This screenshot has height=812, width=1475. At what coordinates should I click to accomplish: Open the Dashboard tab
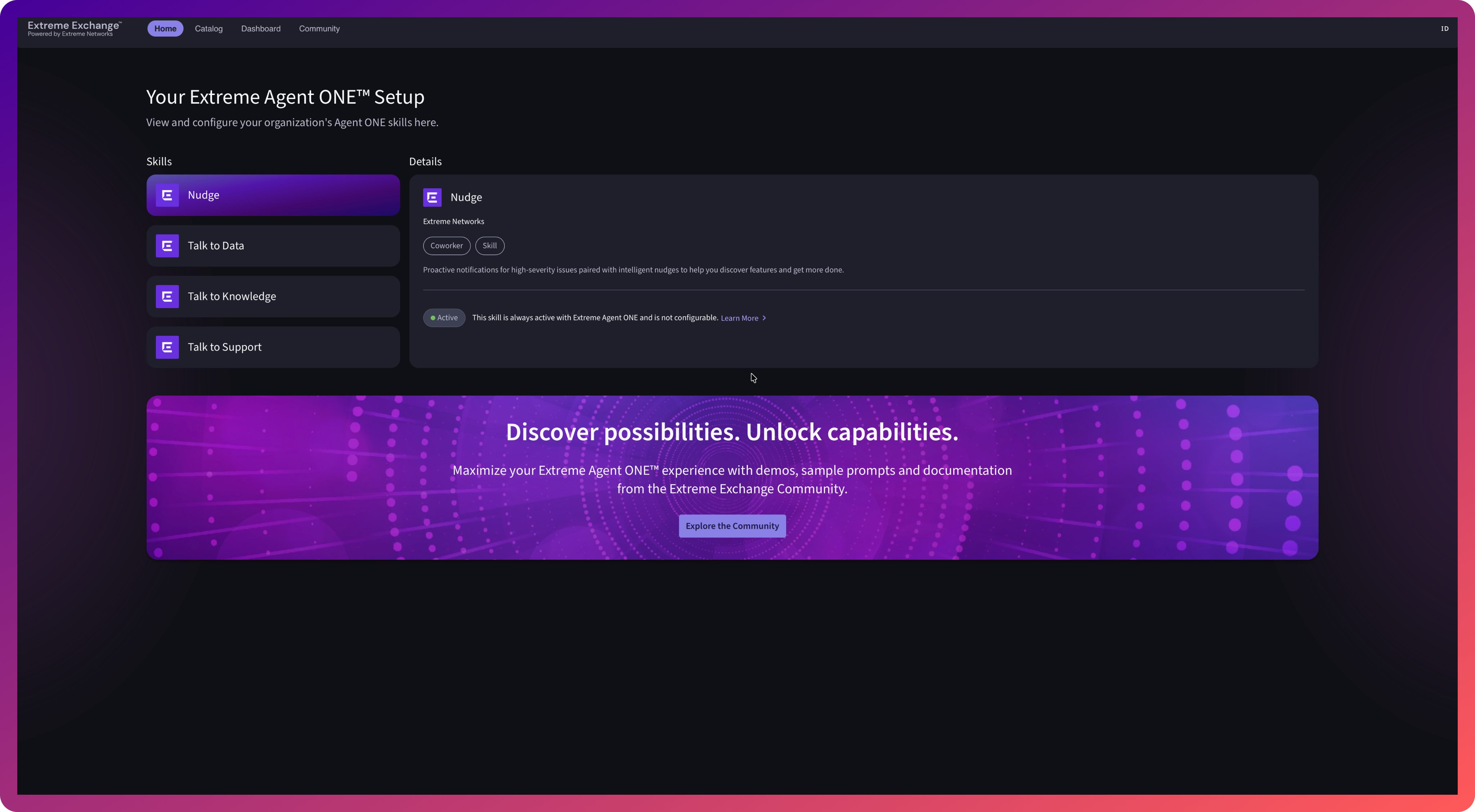[x=260, y=28]
